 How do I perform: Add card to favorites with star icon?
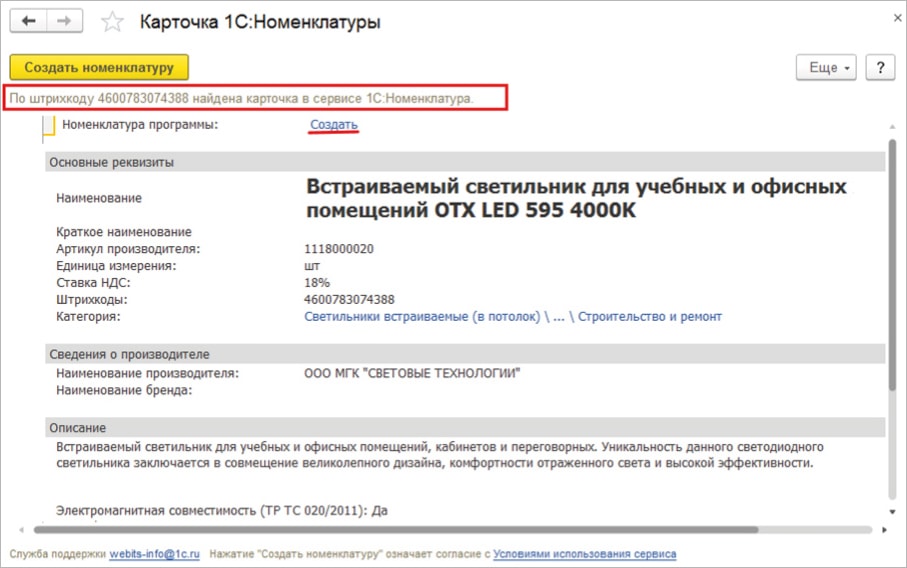point(114,22)
